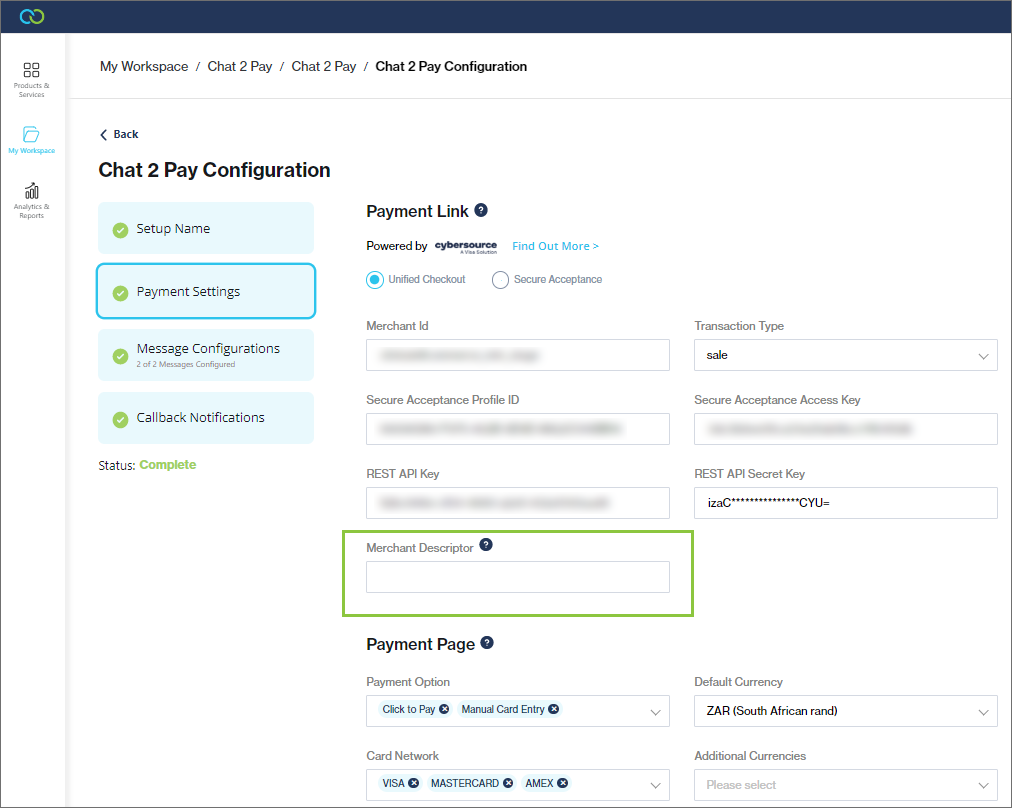This screenshot has width=1012, height=808.
Task: Open the Default Currency dropdown
Action: (845, 711)
